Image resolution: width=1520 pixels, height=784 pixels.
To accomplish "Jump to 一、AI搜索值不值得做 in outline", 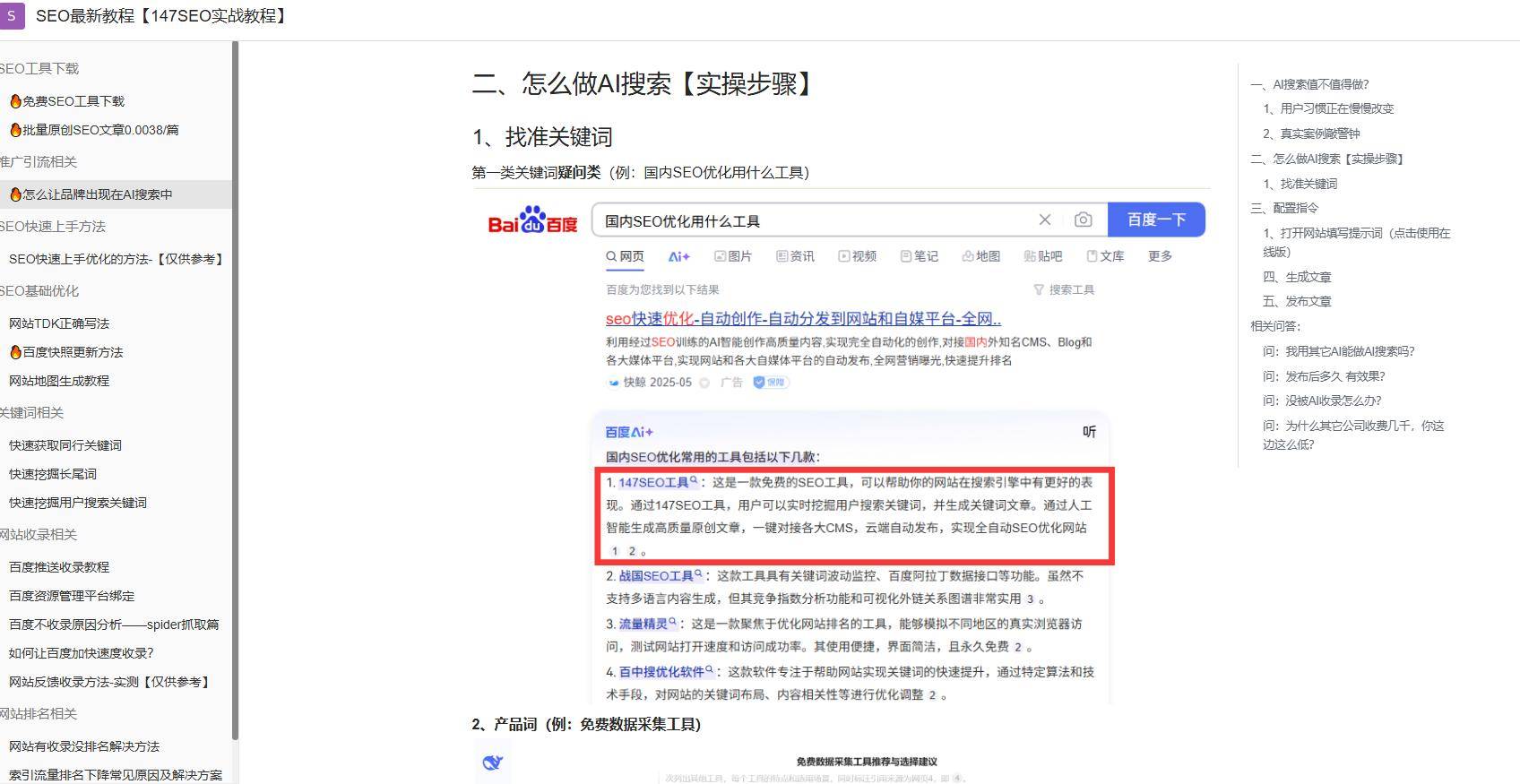I will (x=1309, y=84).
